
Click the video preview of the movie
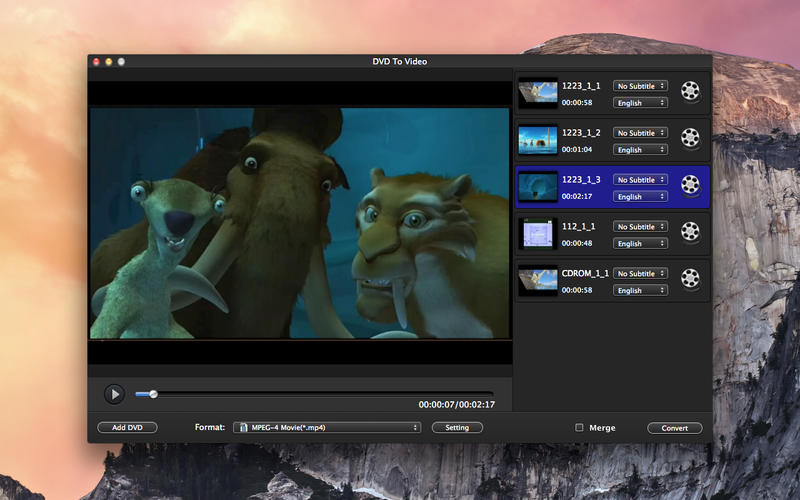(x=300, y=223)
